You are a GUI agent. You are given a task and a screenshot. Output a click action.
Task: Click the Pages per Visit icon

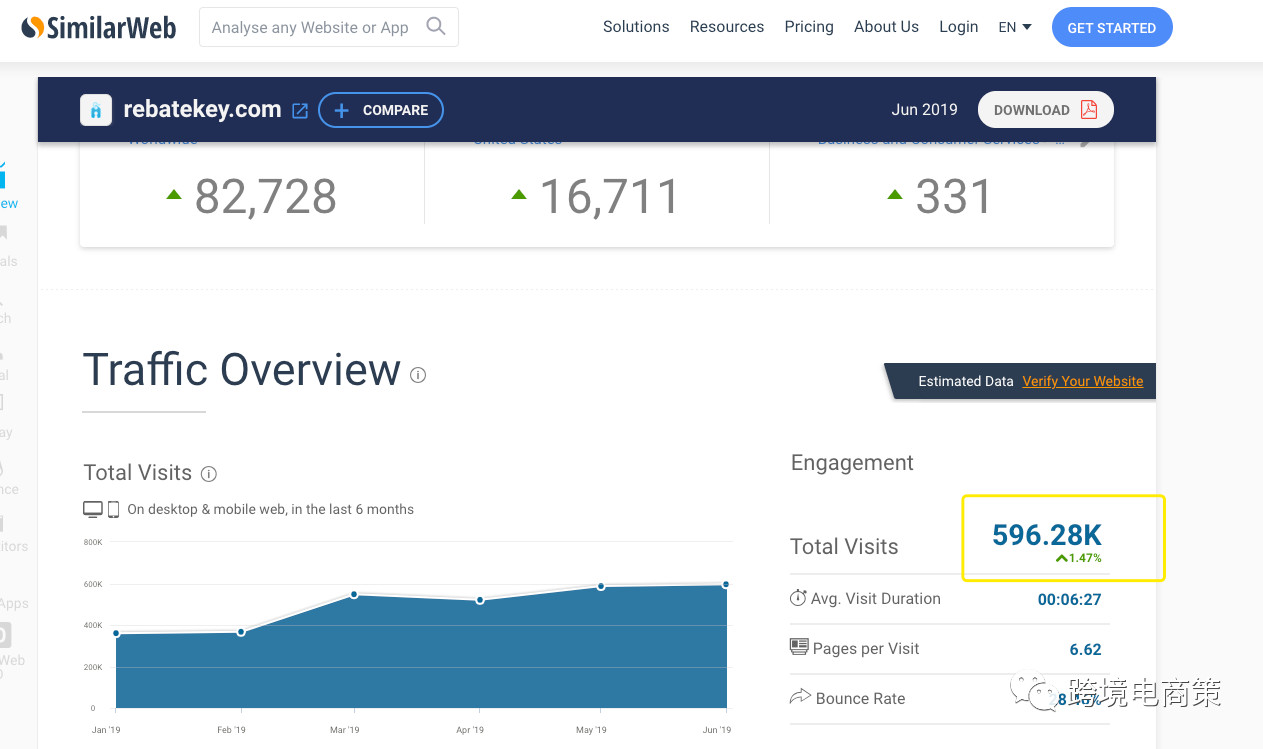coord(799,647)
